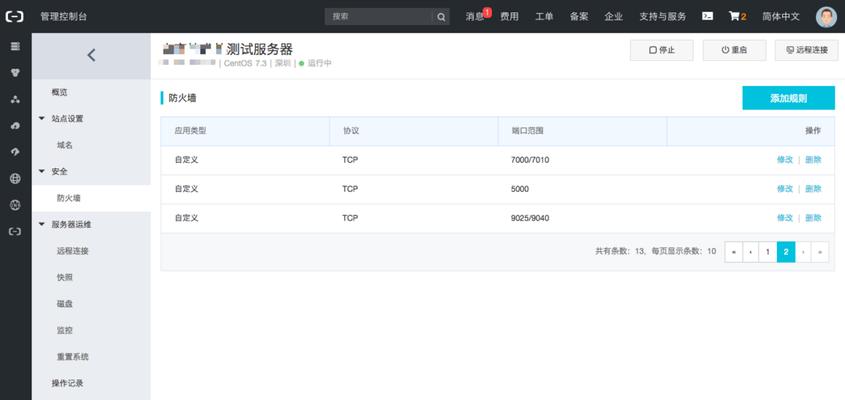Open the shopping cart icon
The width and height of the screenshot is (845, 400).
coord(737,16)
